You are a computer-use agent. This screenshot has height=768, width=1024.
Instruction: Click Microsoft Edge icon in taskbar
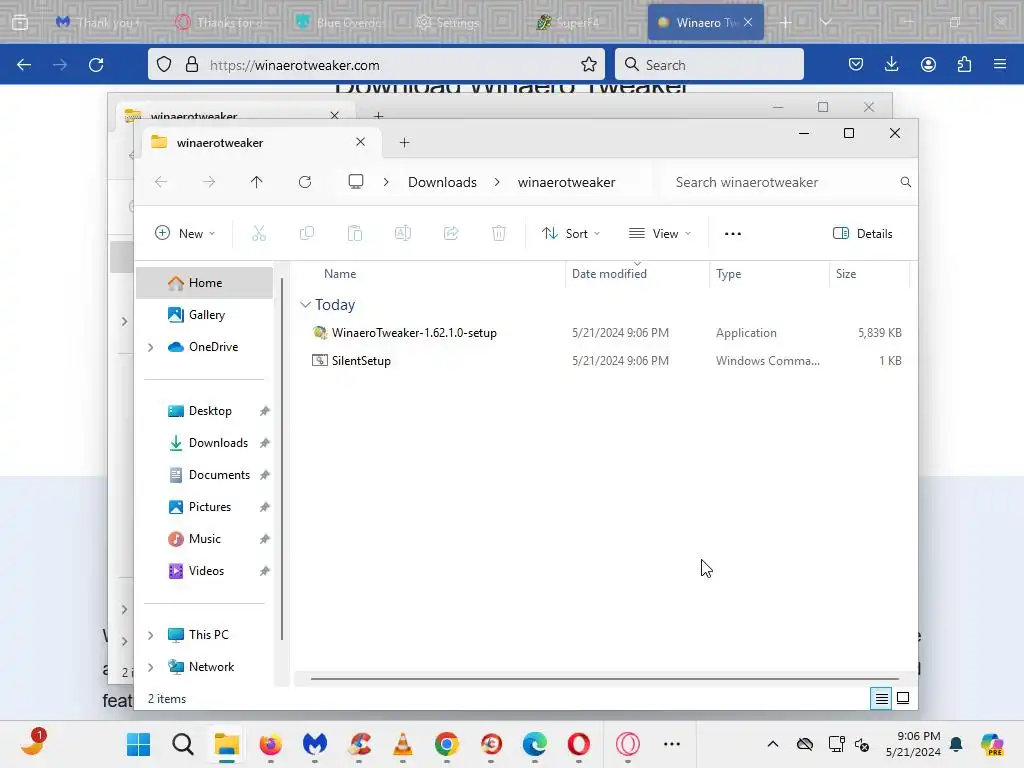[x=535, y=744]
